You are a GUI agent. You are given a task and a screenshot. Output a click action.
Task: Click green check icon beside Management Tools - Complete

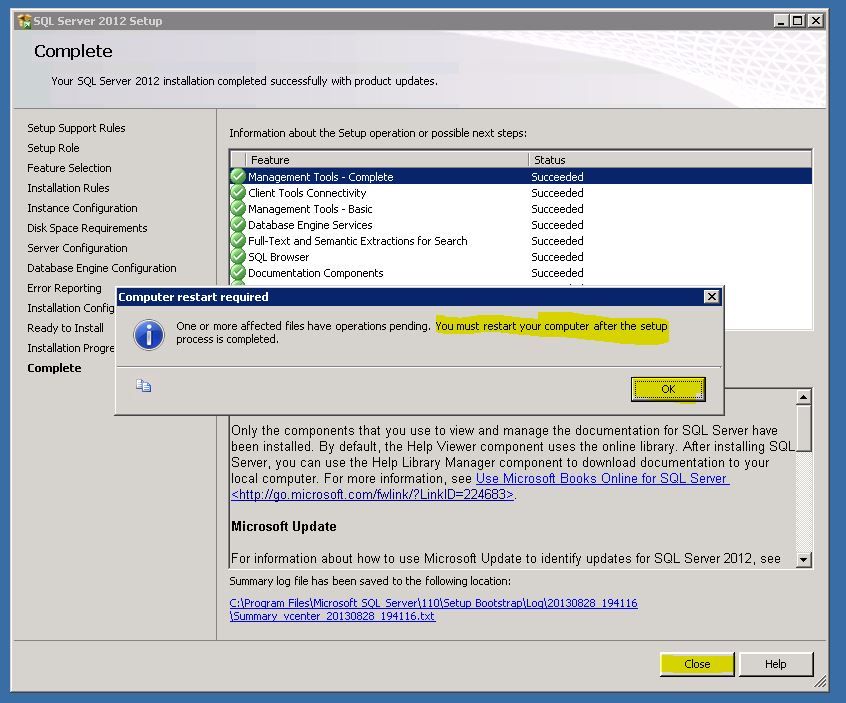238,176
